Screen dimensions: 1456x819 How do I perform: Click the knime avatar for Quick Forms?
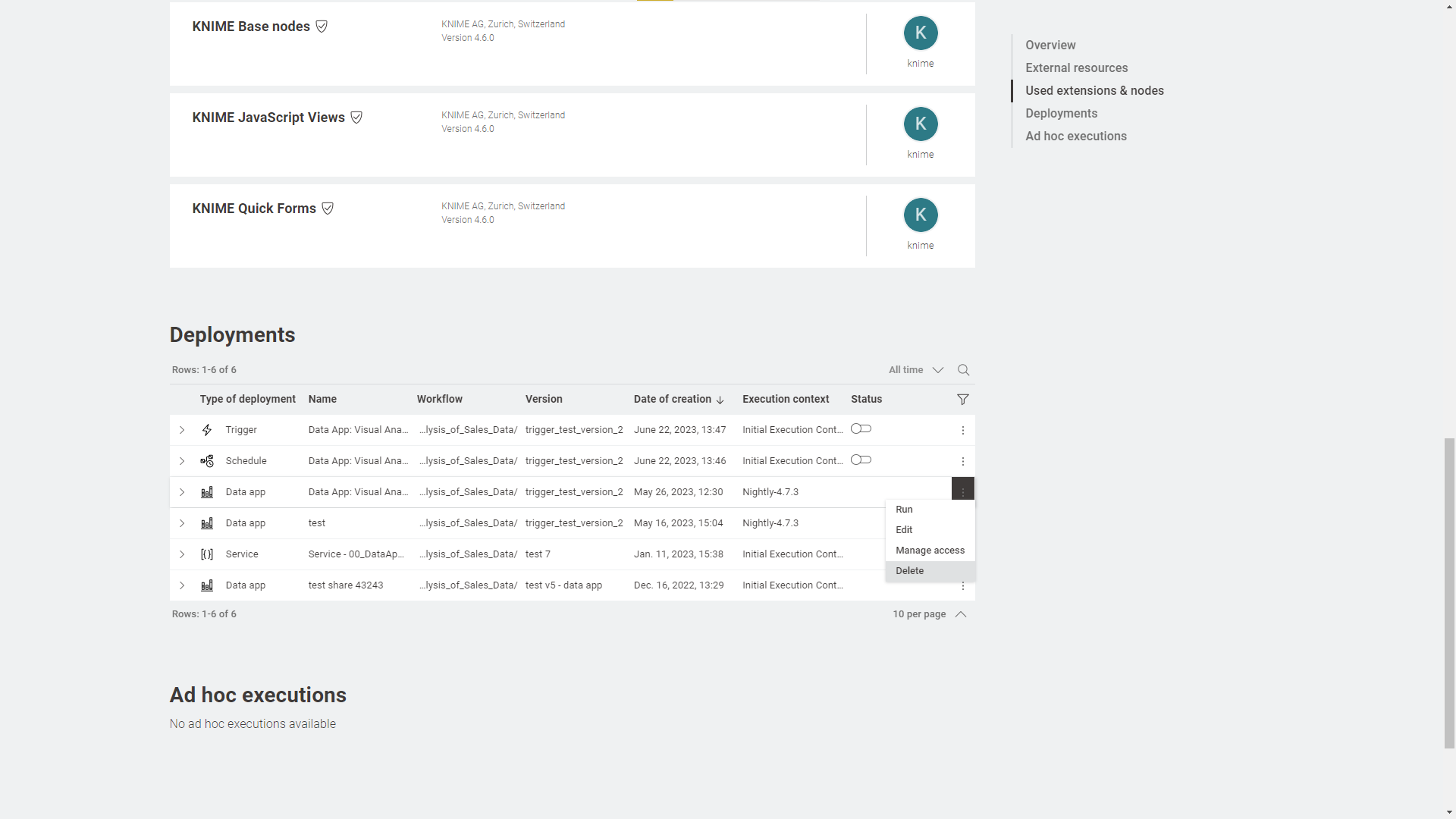point(920,215)
